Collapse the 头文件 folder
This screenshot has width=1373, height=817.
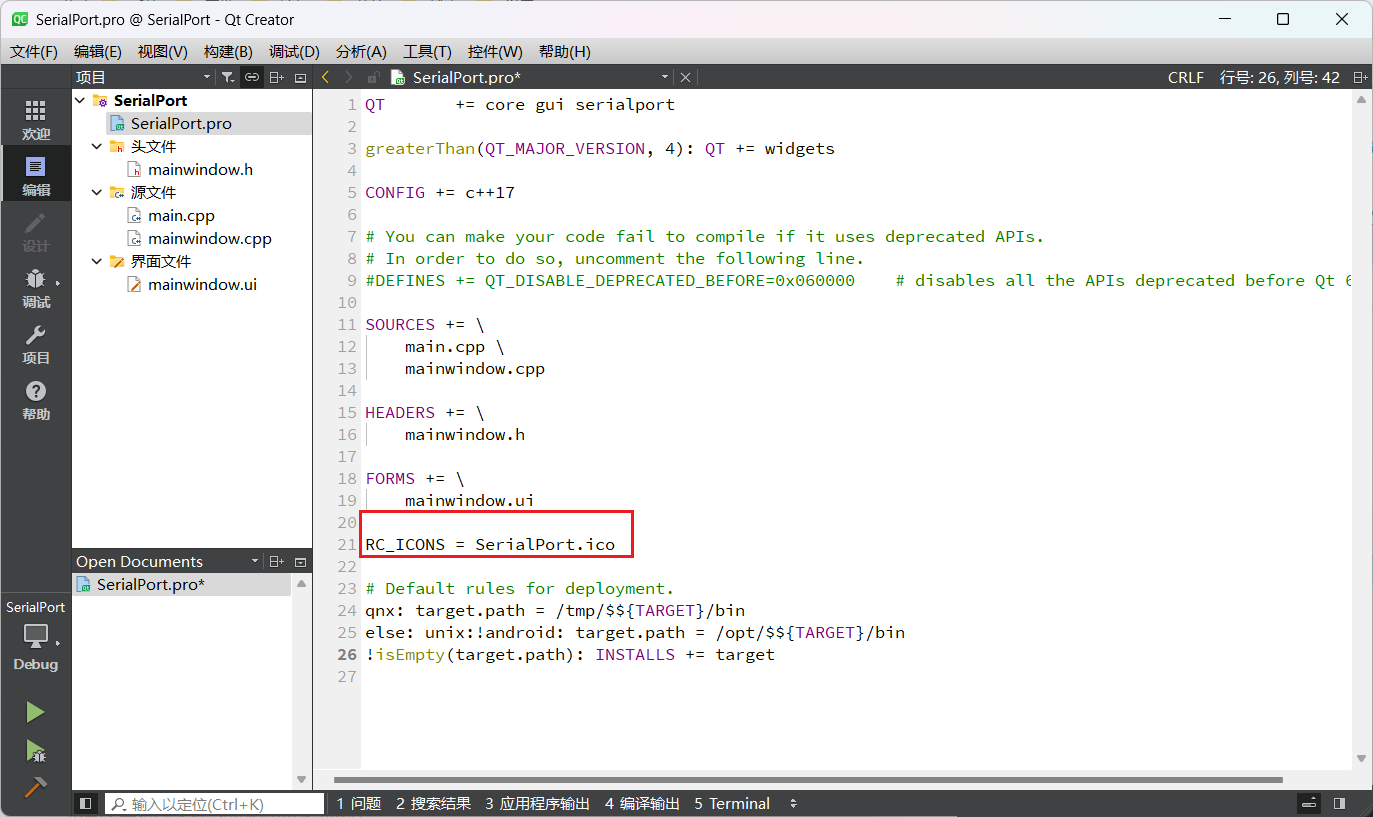tap(97, 146)
